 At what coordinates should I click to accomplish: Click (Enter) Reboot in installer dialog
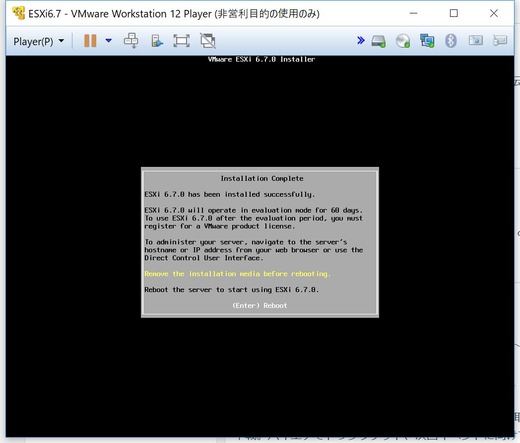click(x=260, y=305)
